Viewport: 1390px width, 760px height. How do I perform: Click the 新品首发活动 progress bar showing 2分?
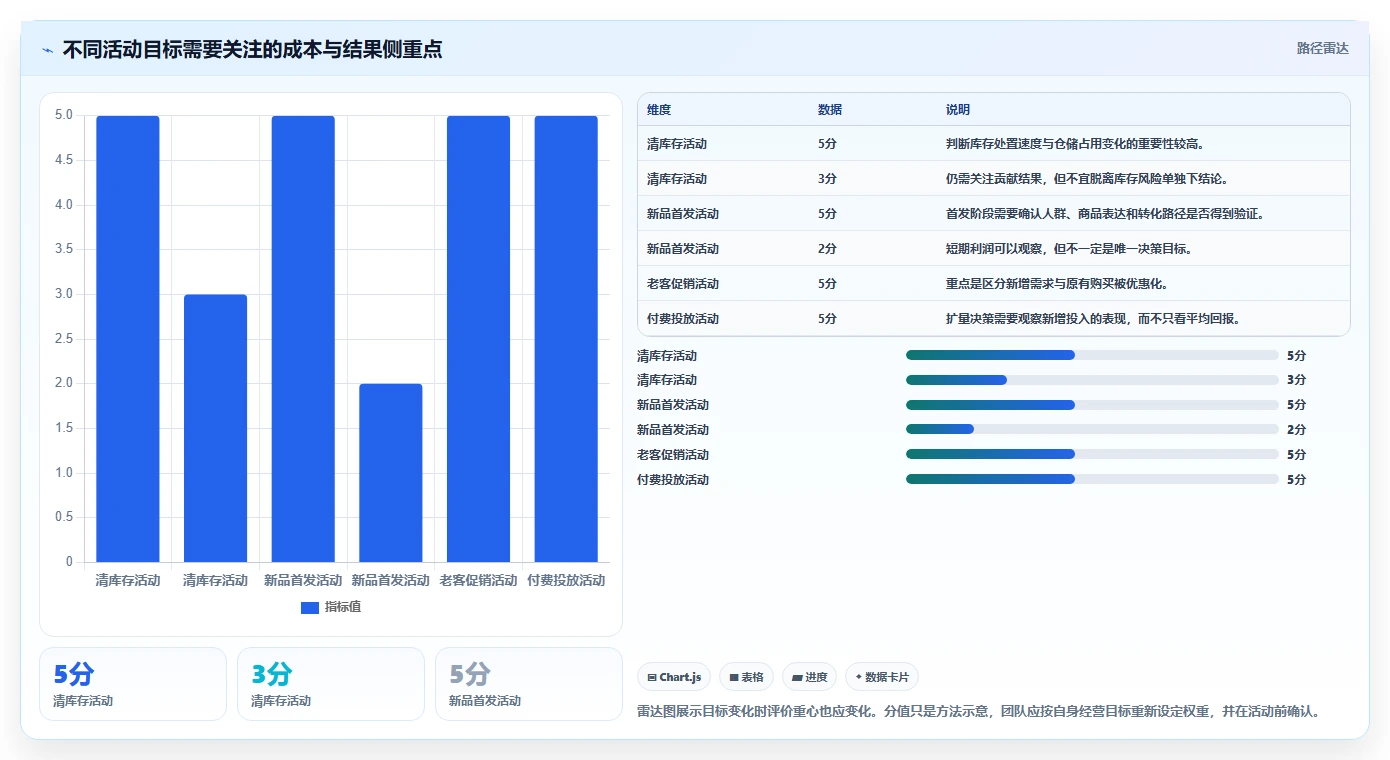[x=1092, y=429]
